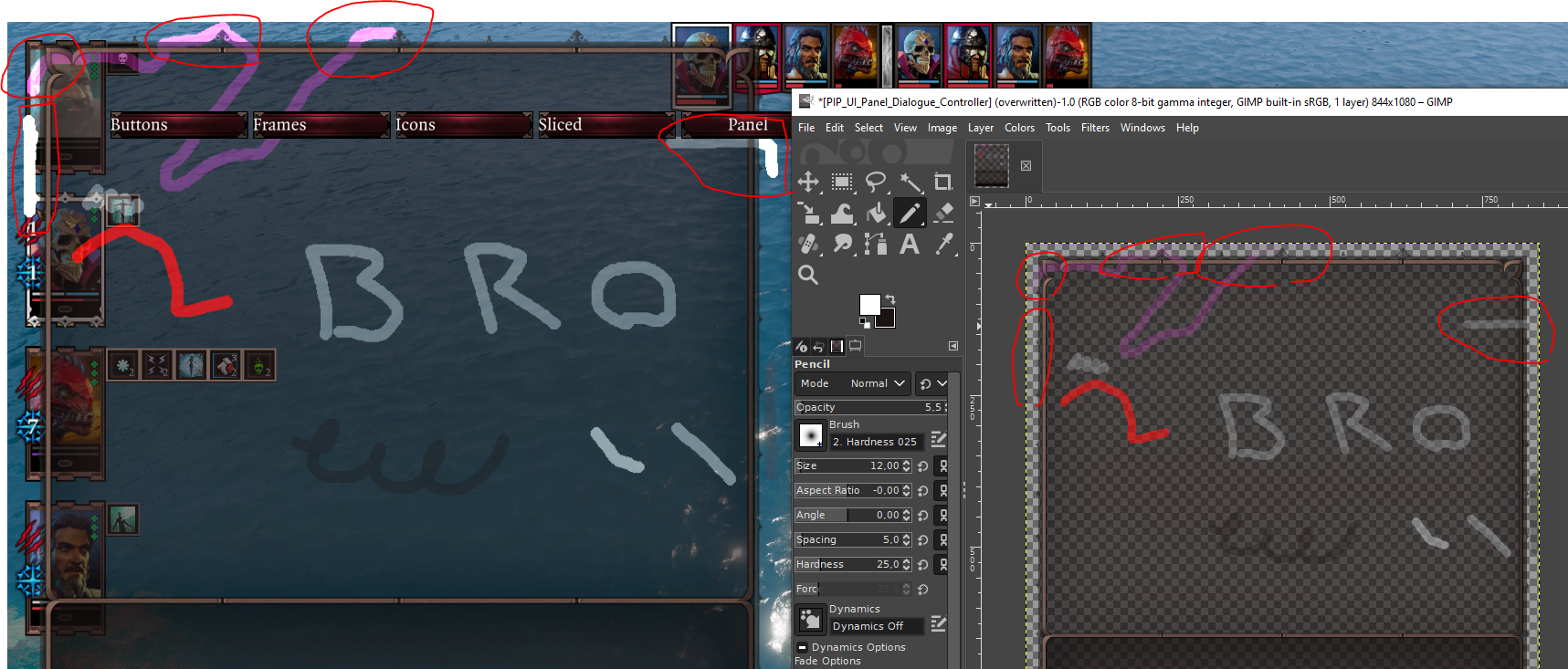Image resolution: width=1568 pixels, height=669 pixels.
Task: Open the Layer menu
Action: (981, 128)
